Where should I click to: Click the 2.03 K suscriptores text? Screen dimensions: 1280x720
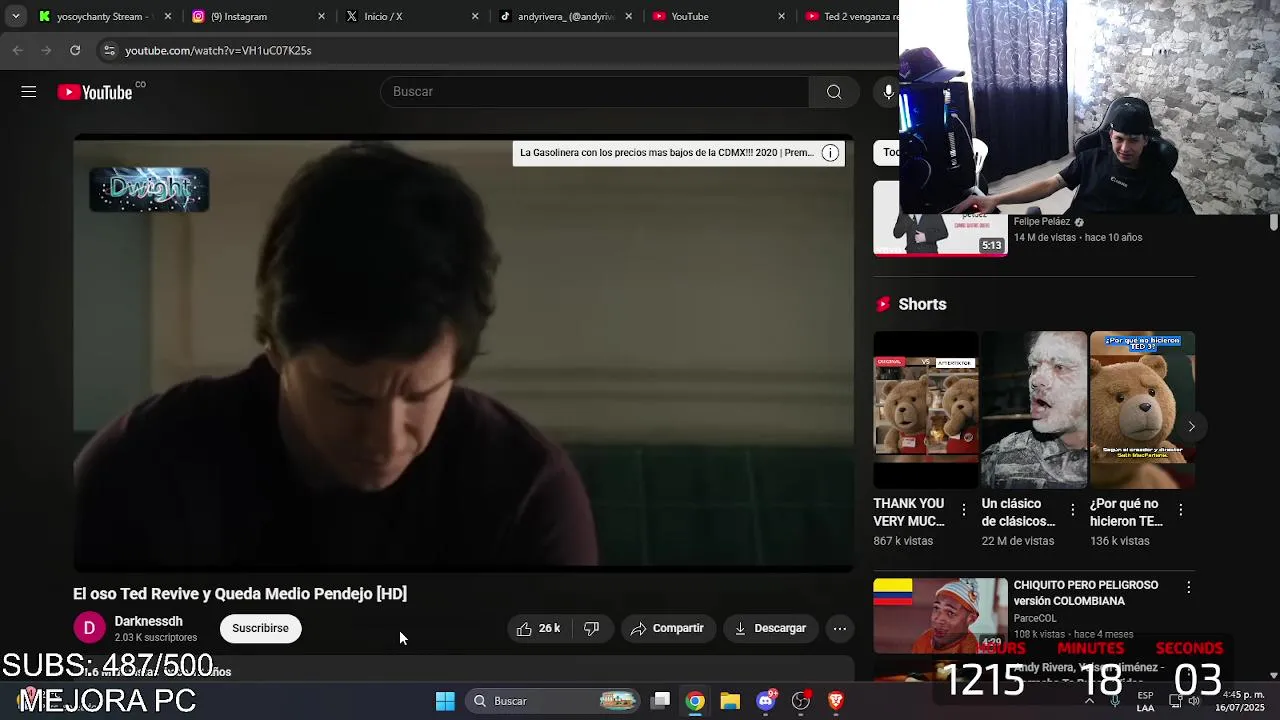(x=155, y=638)
